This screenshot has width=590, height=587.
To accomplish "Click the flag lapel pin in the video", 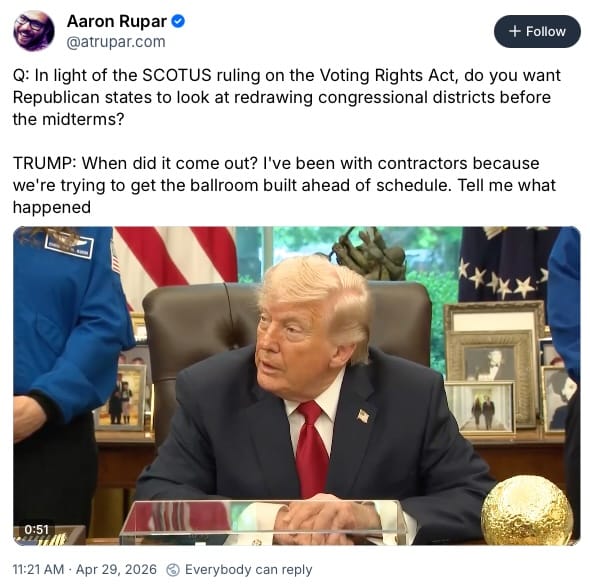I will click(x=363, y=416).
